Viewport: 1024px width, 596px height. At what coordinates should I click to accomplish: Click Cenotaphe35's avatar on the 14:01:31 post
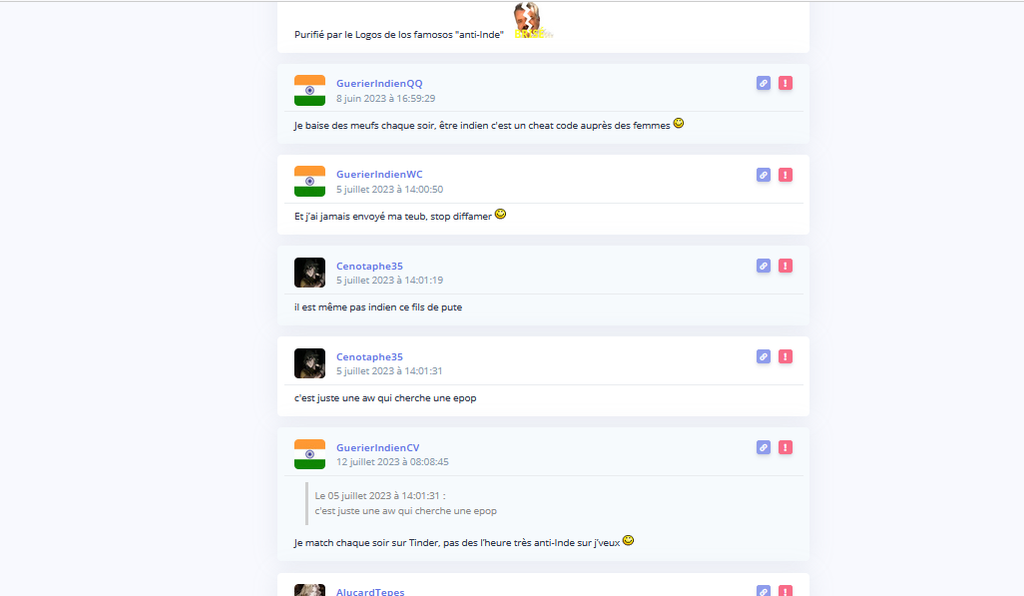pyautogui.click(x=310, y=364)
